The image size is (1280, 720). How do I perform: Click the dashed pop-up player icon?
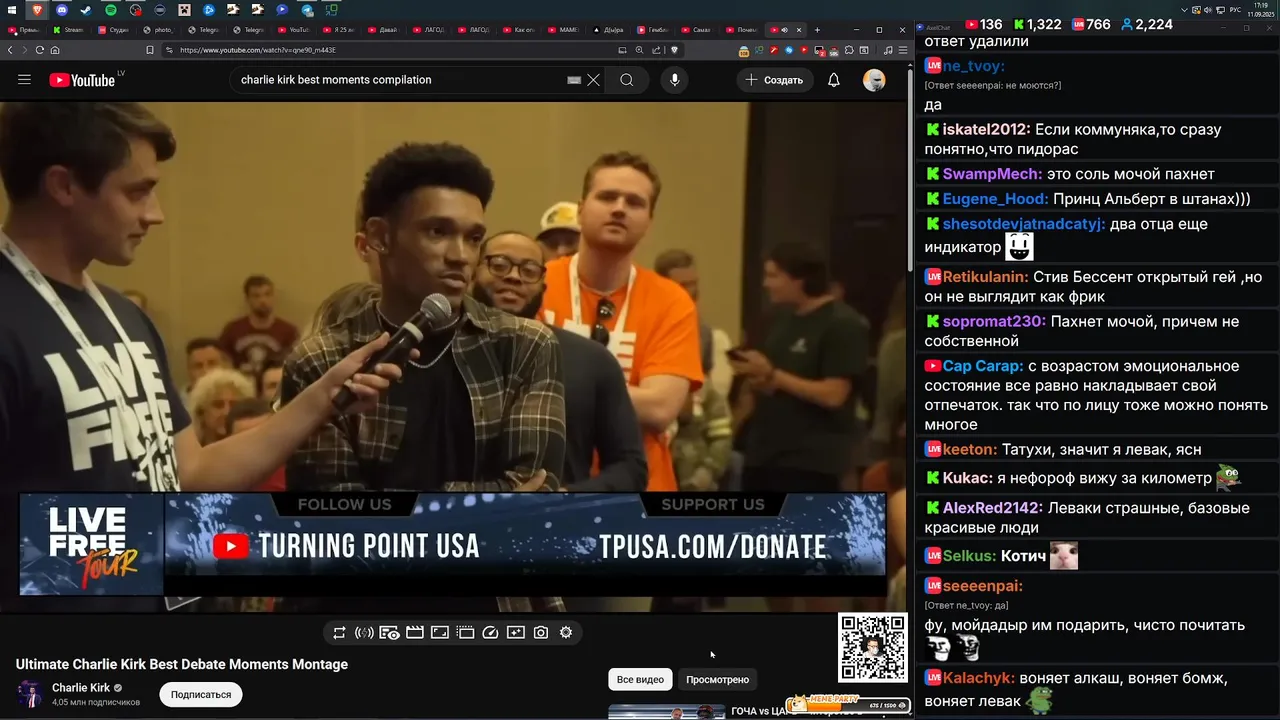[x=465, y=633]
